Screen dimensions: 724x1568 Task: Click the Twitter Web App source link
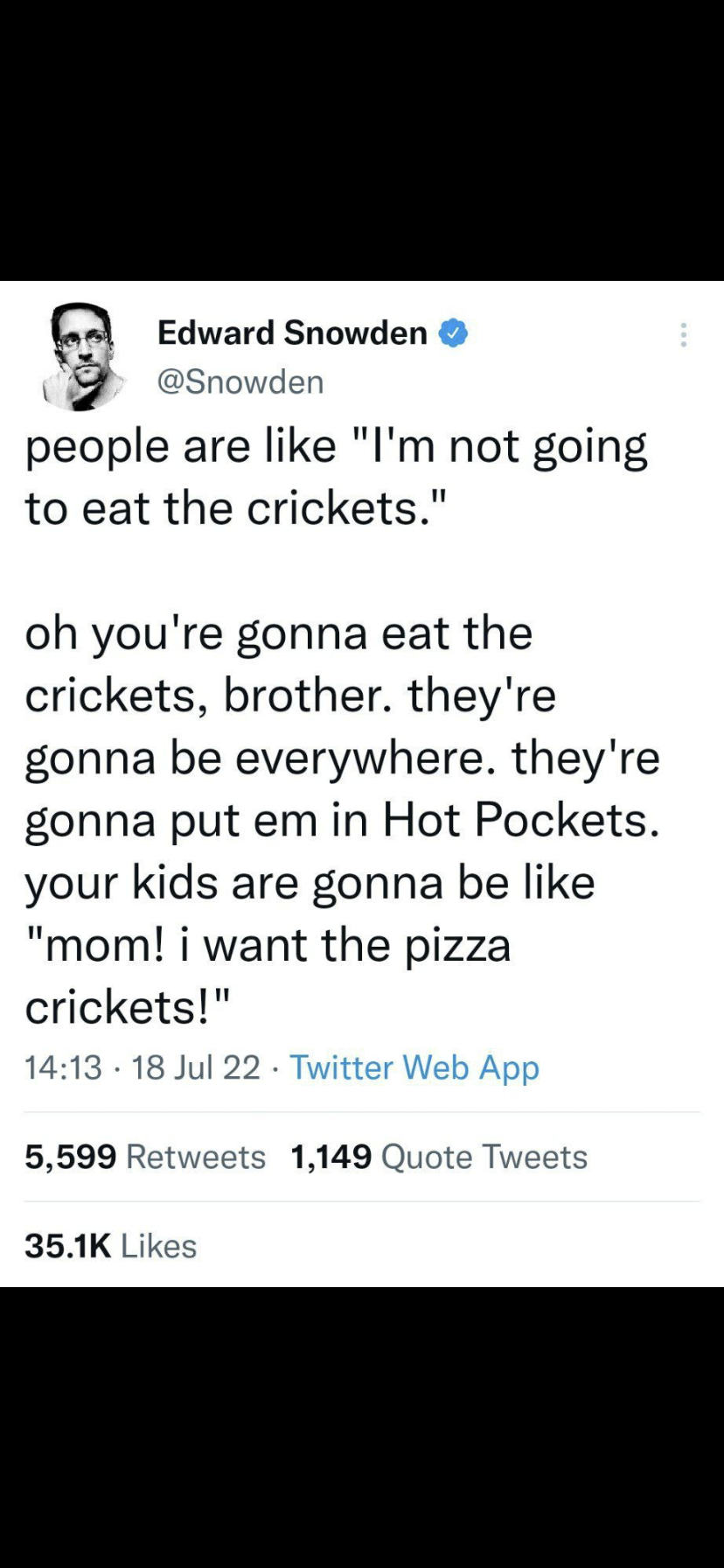pyautogui.click(x=414, y=1067)
